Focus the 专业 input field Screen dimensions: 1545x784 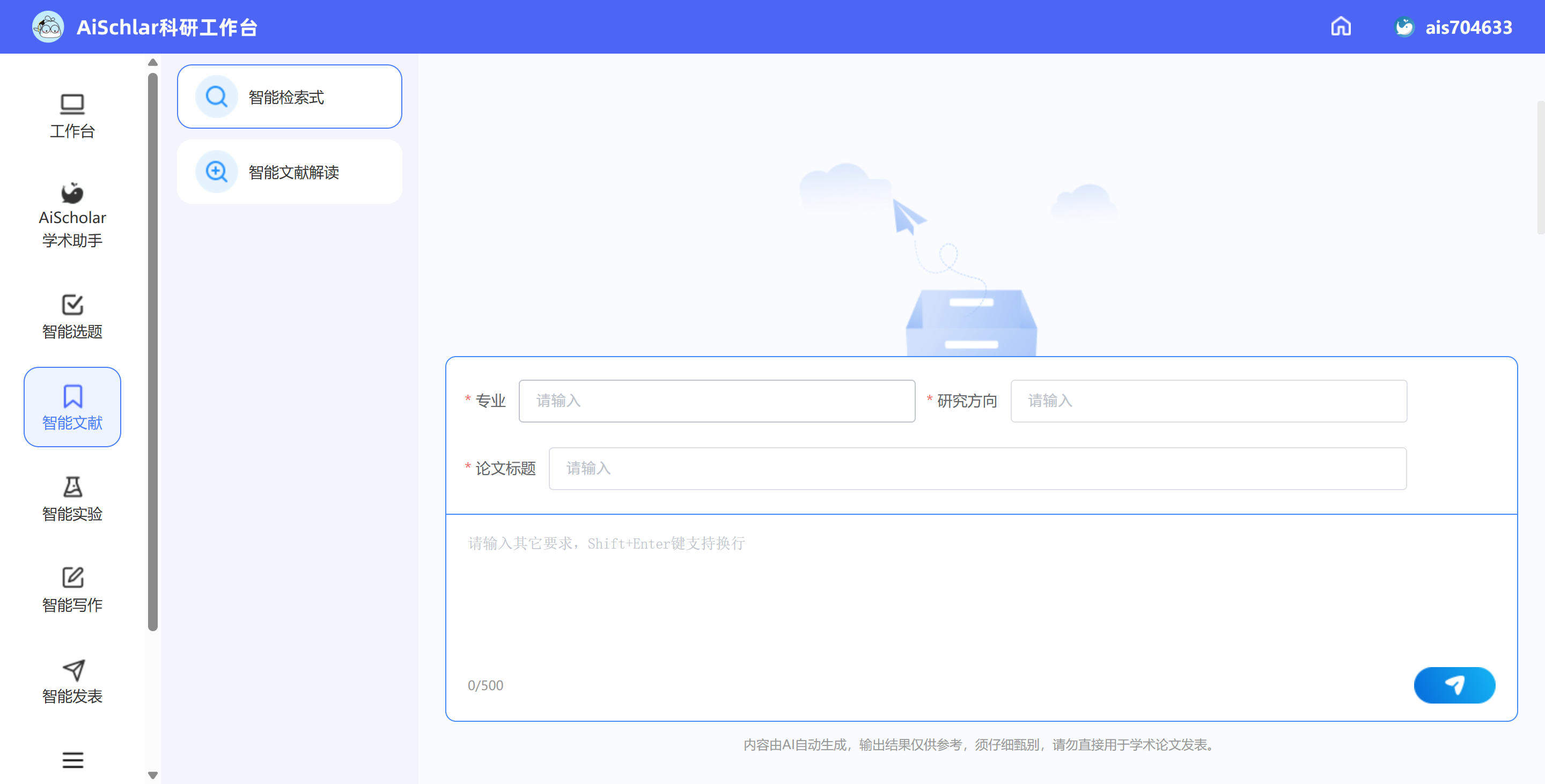pos(717,401)
